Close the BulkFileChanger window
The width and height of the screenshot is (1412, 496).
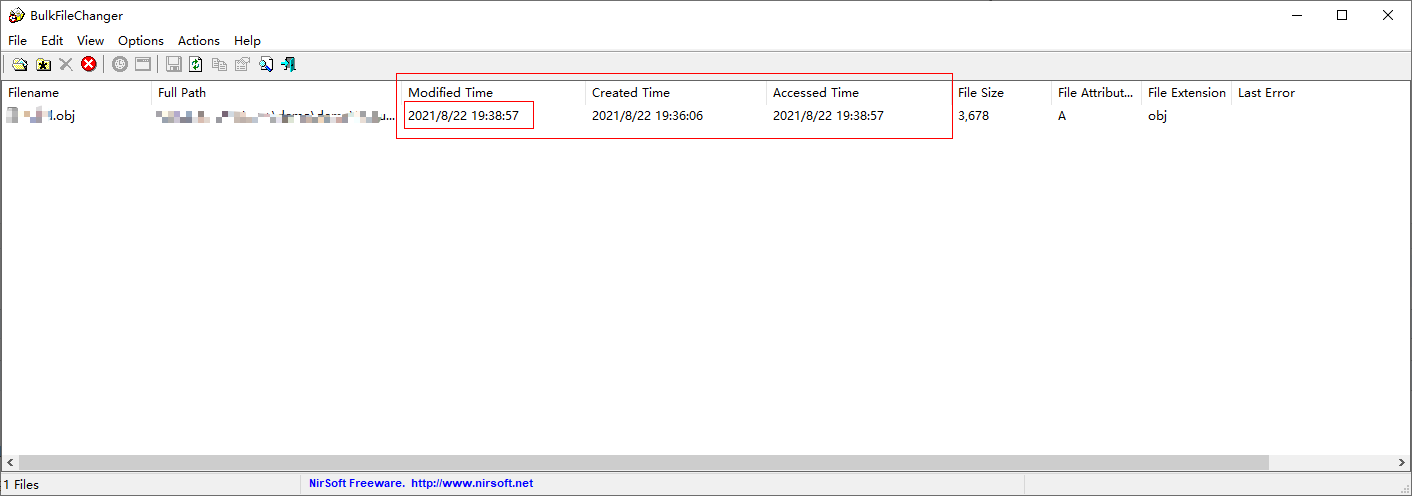(x=1388, y=15)
